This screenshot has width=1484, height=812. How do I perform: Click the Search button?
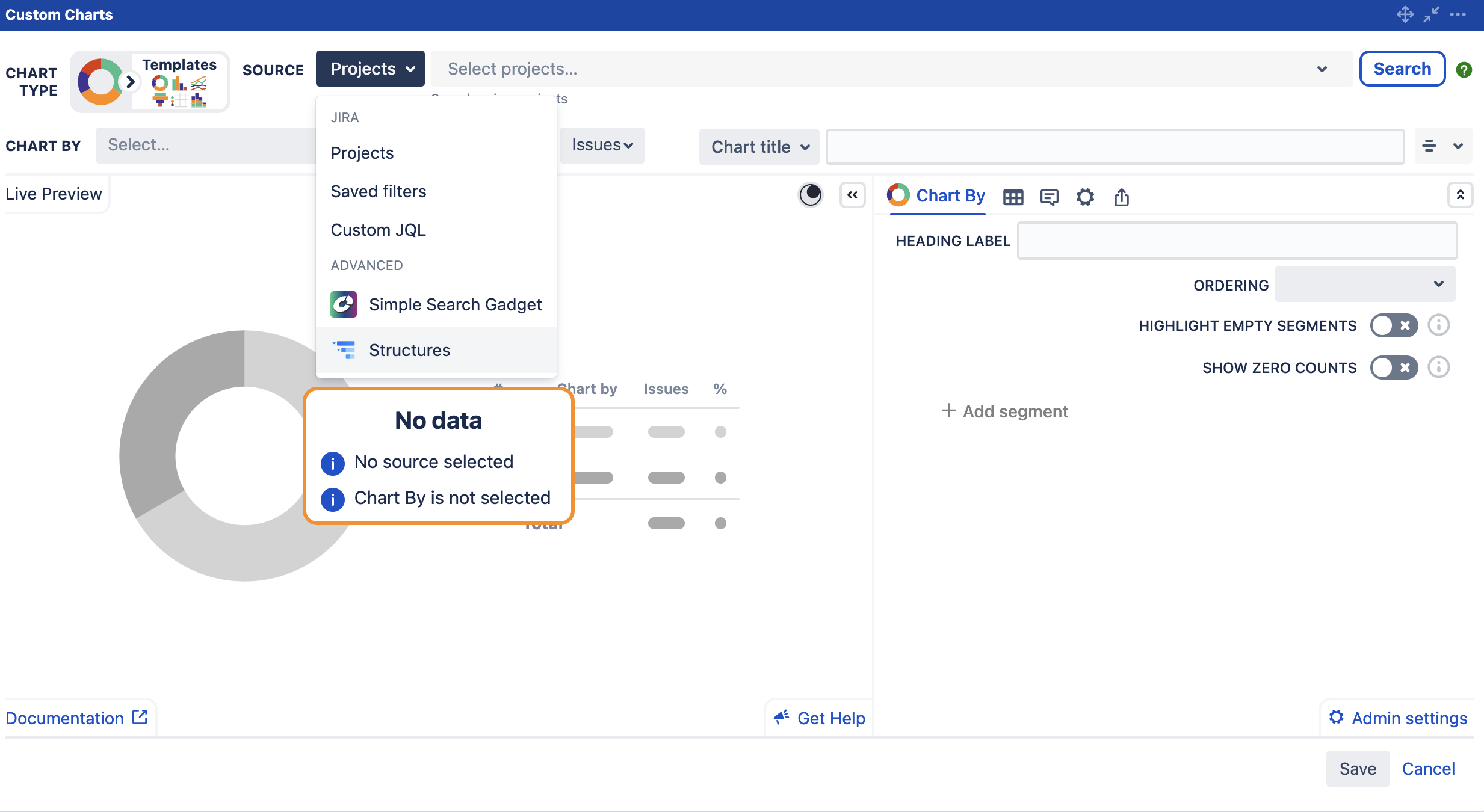tap(1402, 69)
